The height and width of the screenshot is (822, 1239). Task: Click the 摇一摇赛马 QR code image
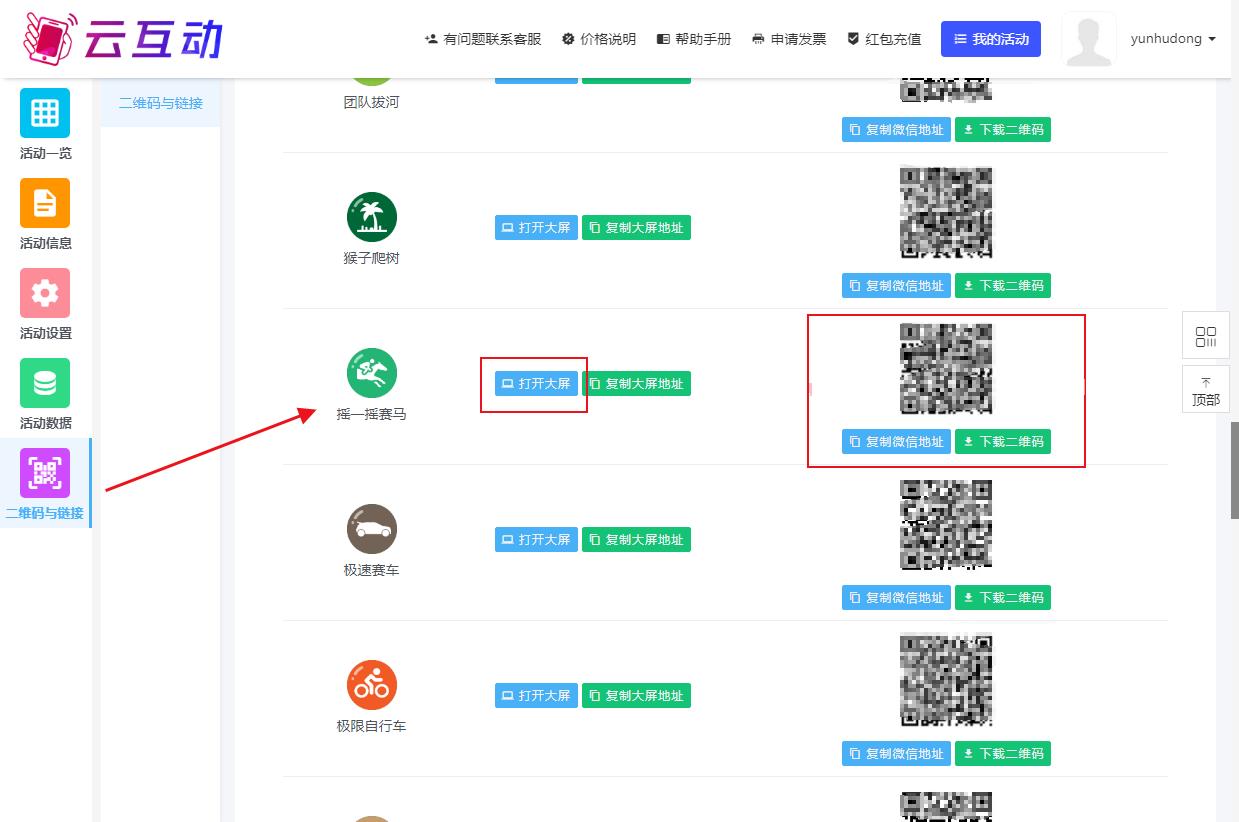(946, 369)
